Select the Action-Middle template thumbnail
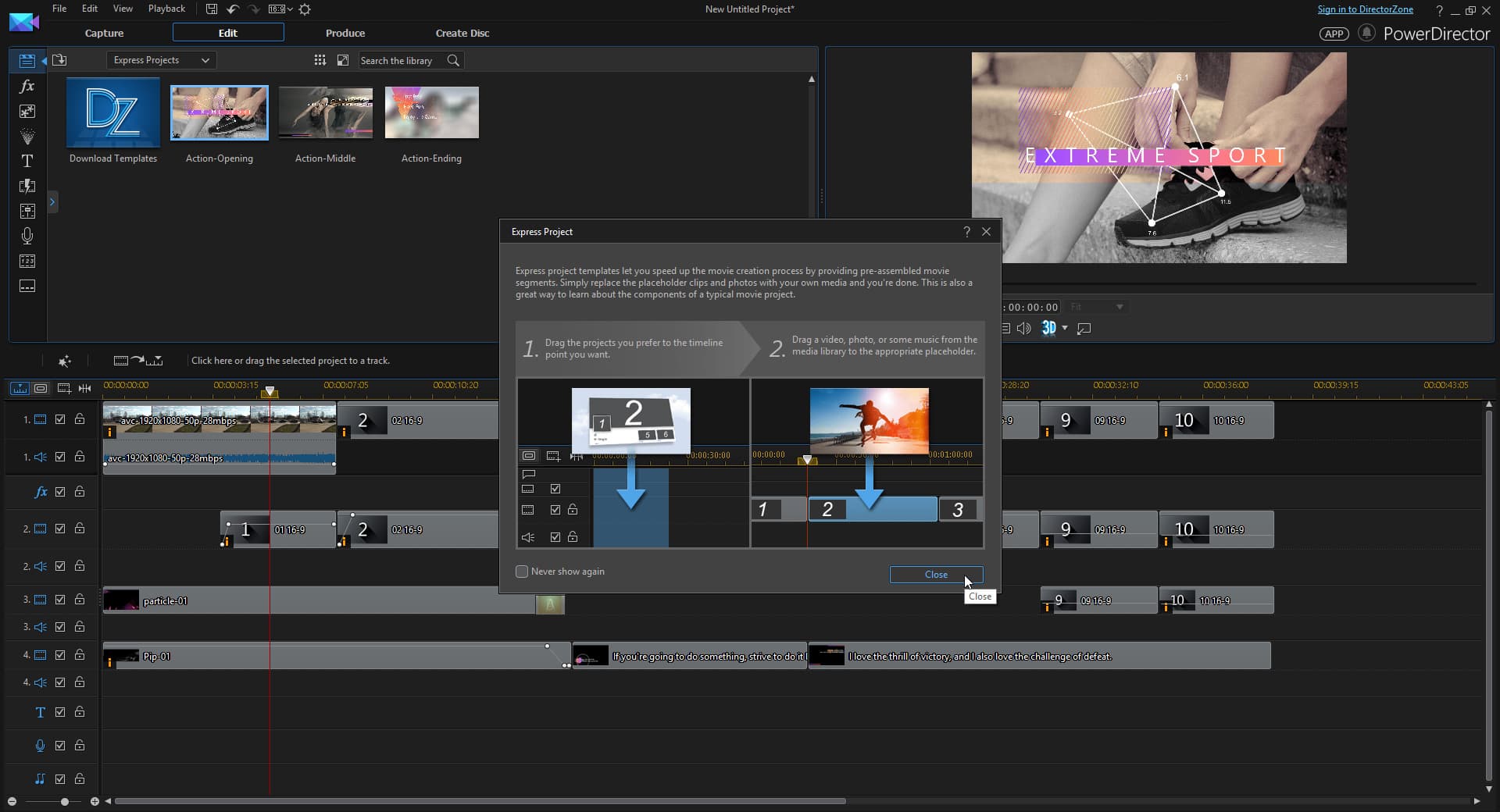This screenshot has height=812, width=1500. 326,112
